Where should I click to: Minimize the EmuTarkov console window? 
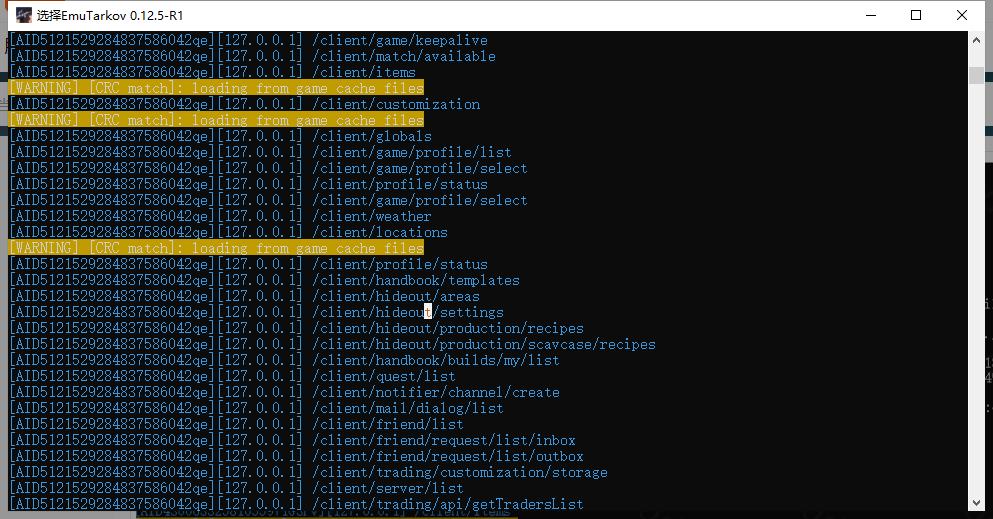coord(871,15)
